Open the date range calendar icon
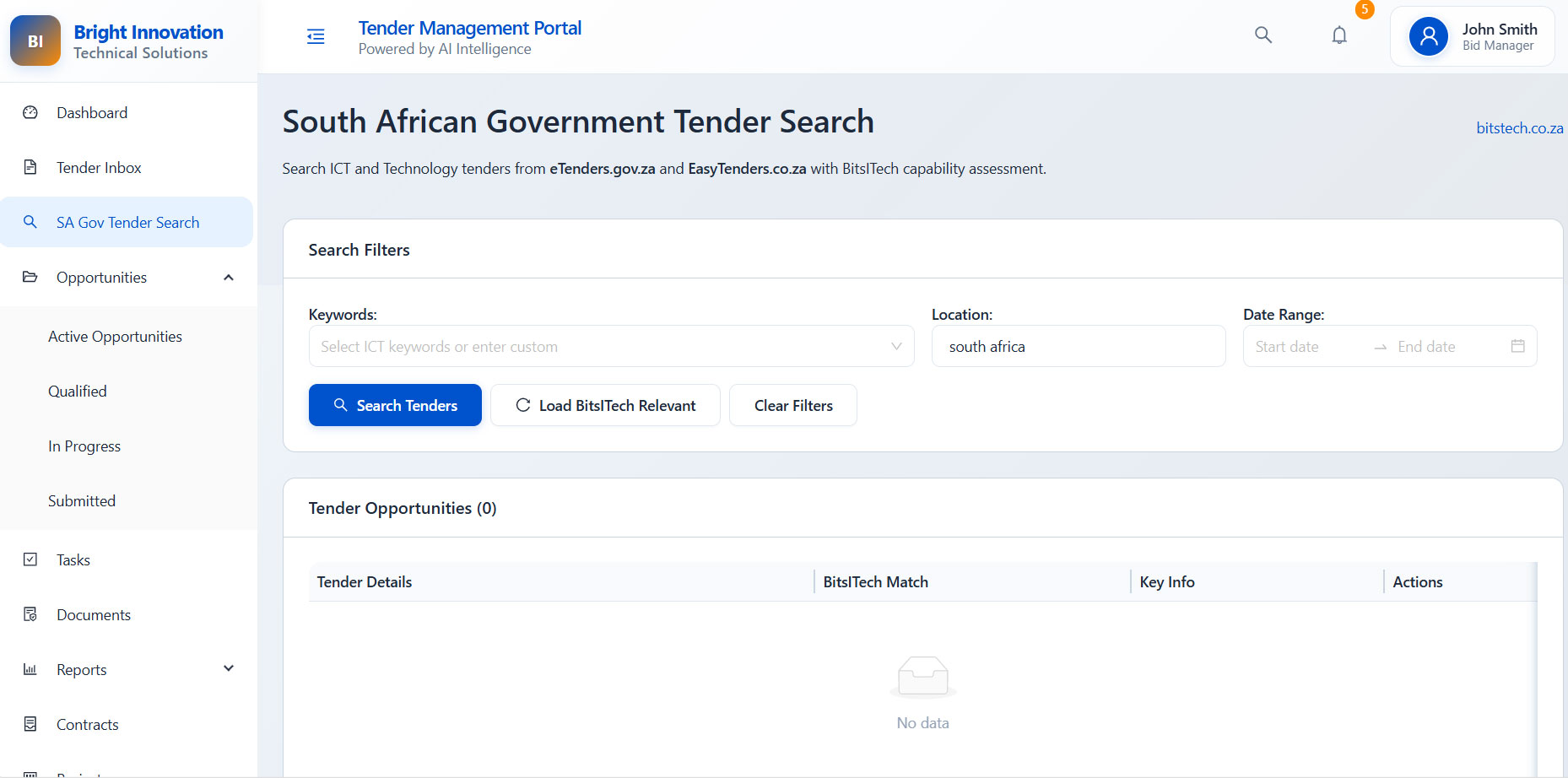Image resolution: width=1568 pixels, height=778 pixels. click(1517, 346)
